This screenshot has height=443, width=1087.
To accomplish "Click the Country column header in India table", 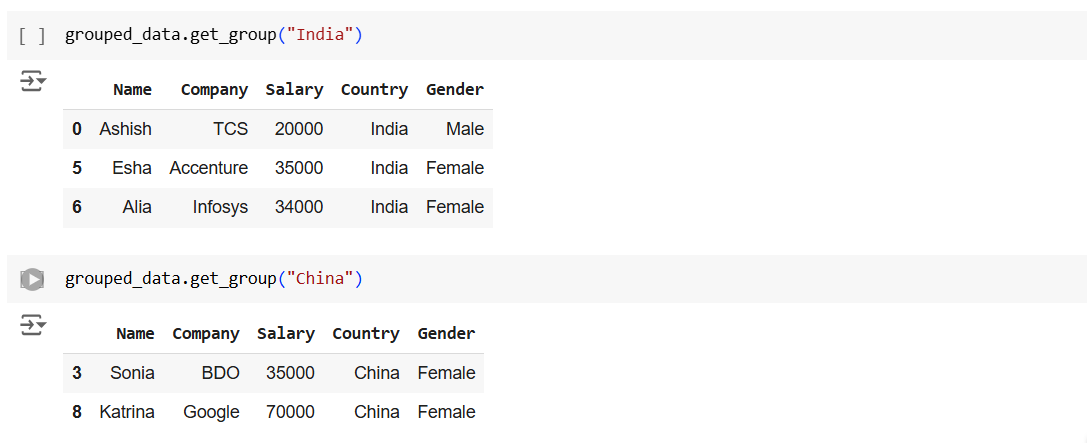I will coord(374,90).
